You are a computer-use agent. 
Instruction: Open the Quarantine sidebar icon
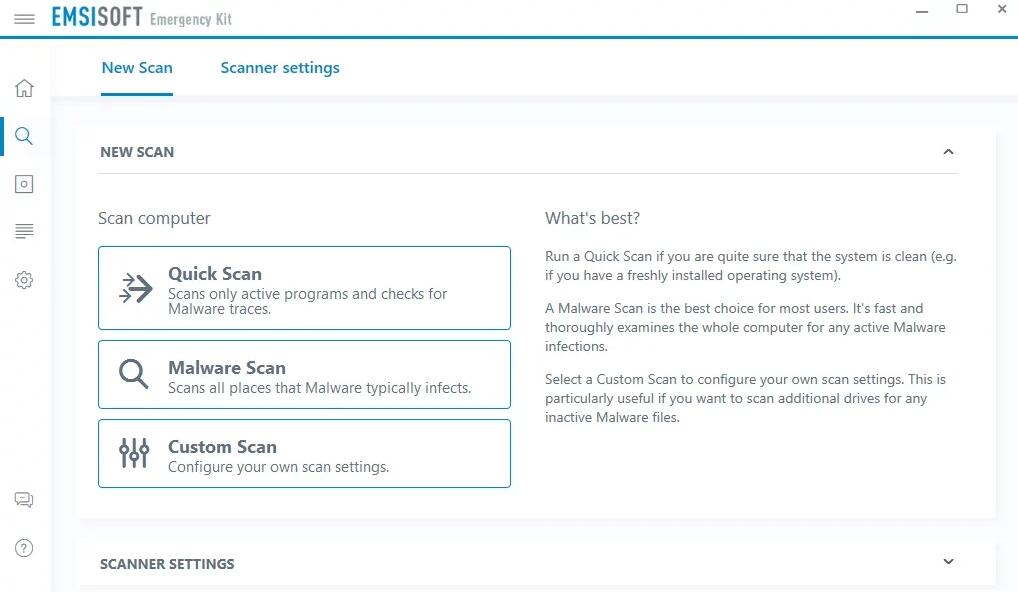(25, 184)
